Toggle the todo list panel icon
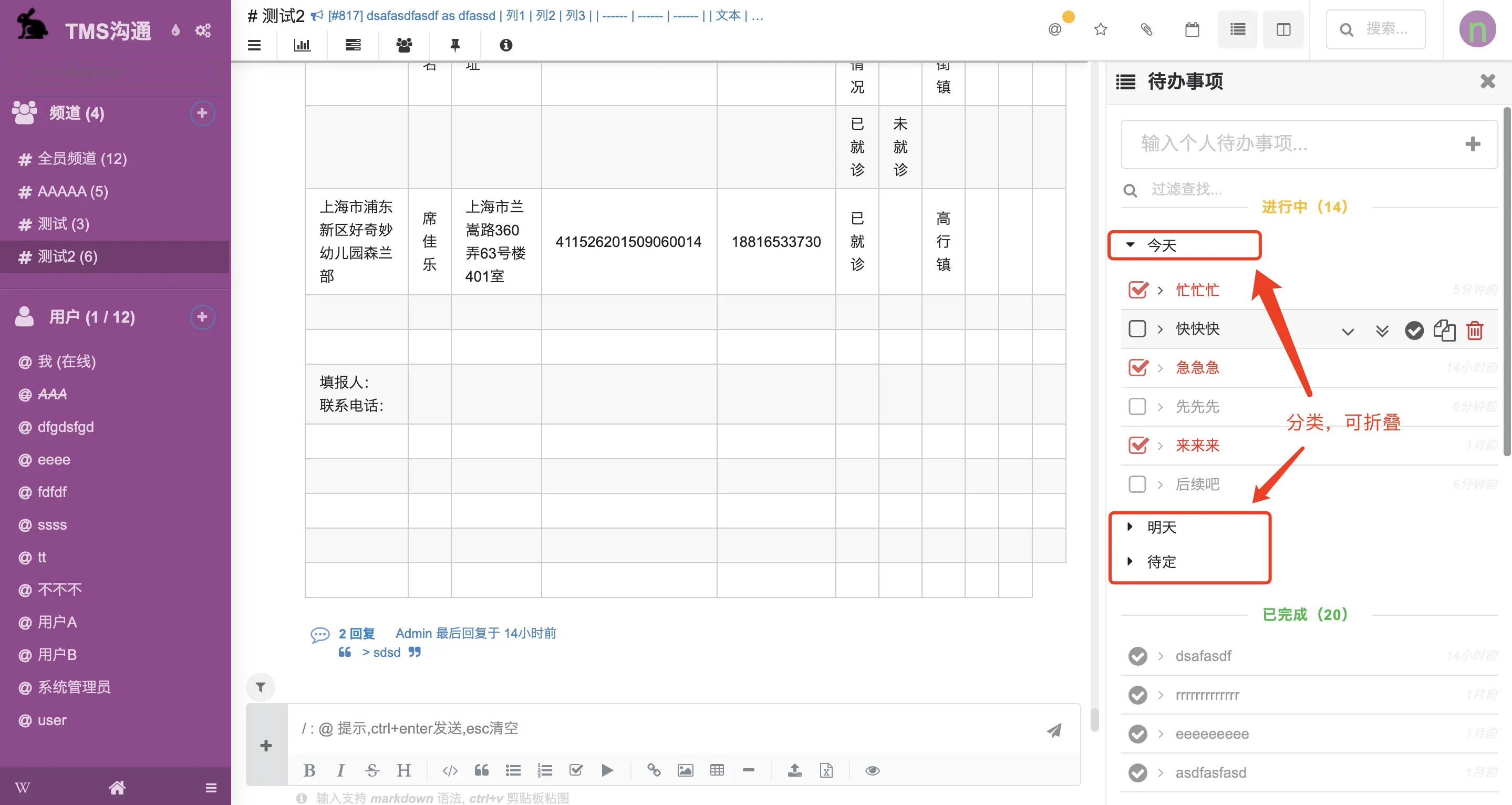Image resolution: width=1512 pixels, height=805 pixels. pyautogui.click(x=1238, y=29)
